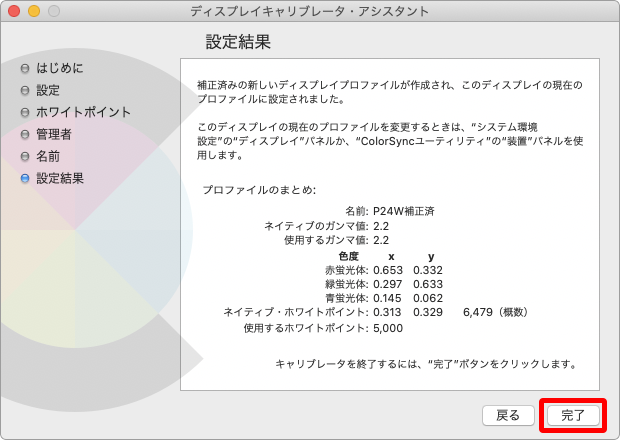Click the blue active bullet for 設定結果
The width and height of the screenshot is (620, 440).
click(26, 178)
